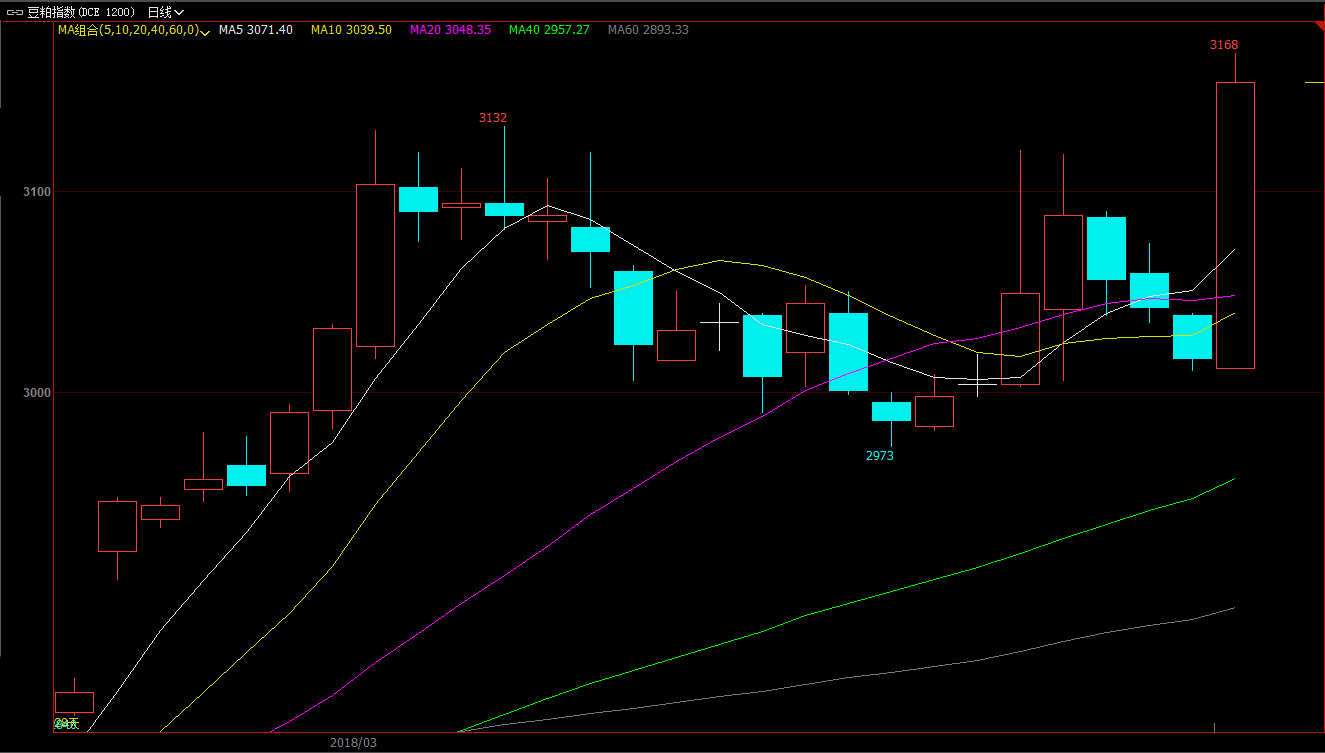The width and height of the screenshot is (1325, 753).
Task: Select the MA60 2893.33 label
Action: click(648, 30)
